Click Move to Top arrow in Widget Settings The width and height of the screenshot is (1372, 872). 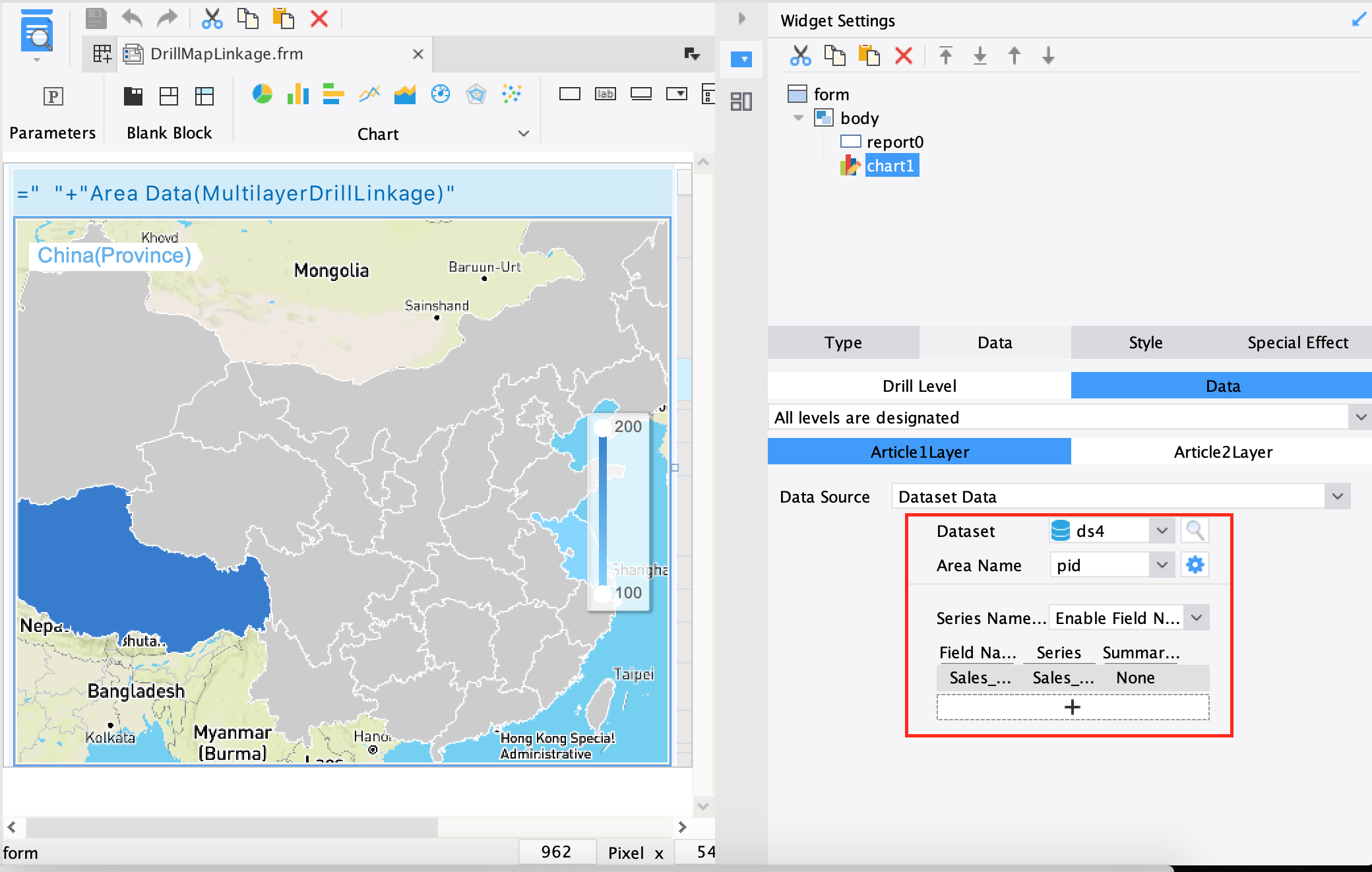pyautogui.click(x=946, y=56)
